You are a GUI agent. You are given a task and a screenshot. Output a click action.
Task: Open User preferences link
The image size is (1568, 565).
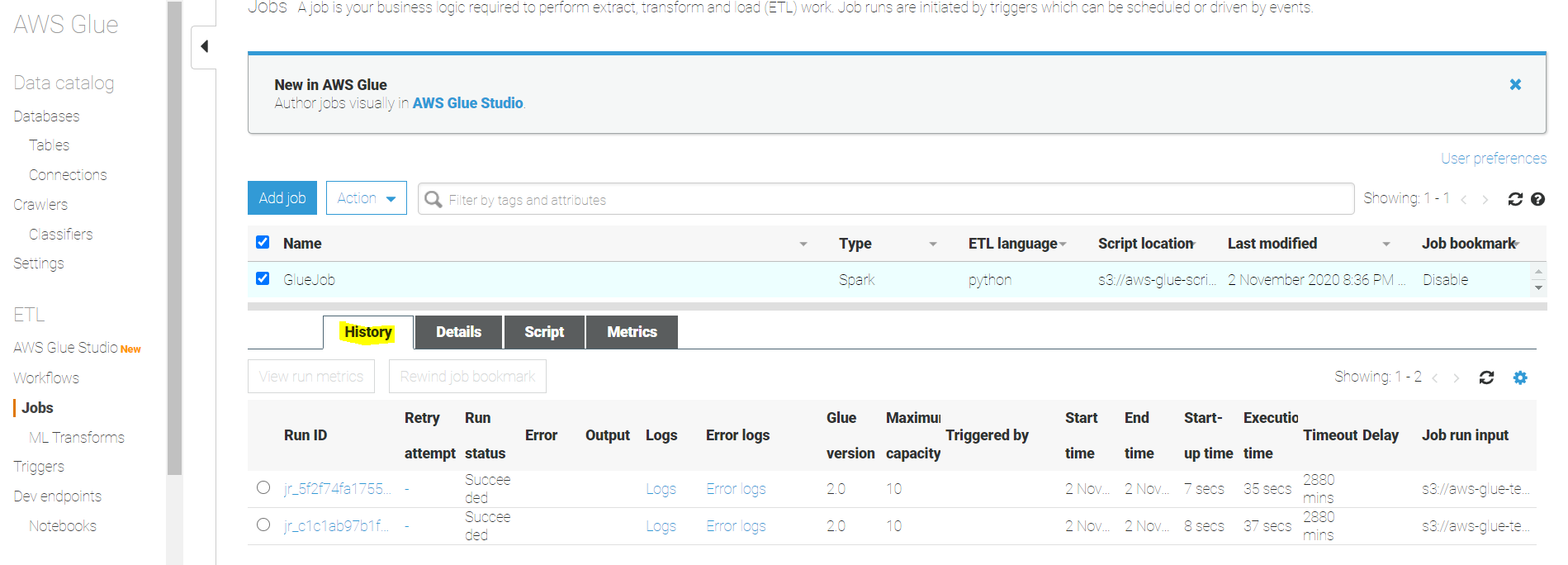(1494, 159)
